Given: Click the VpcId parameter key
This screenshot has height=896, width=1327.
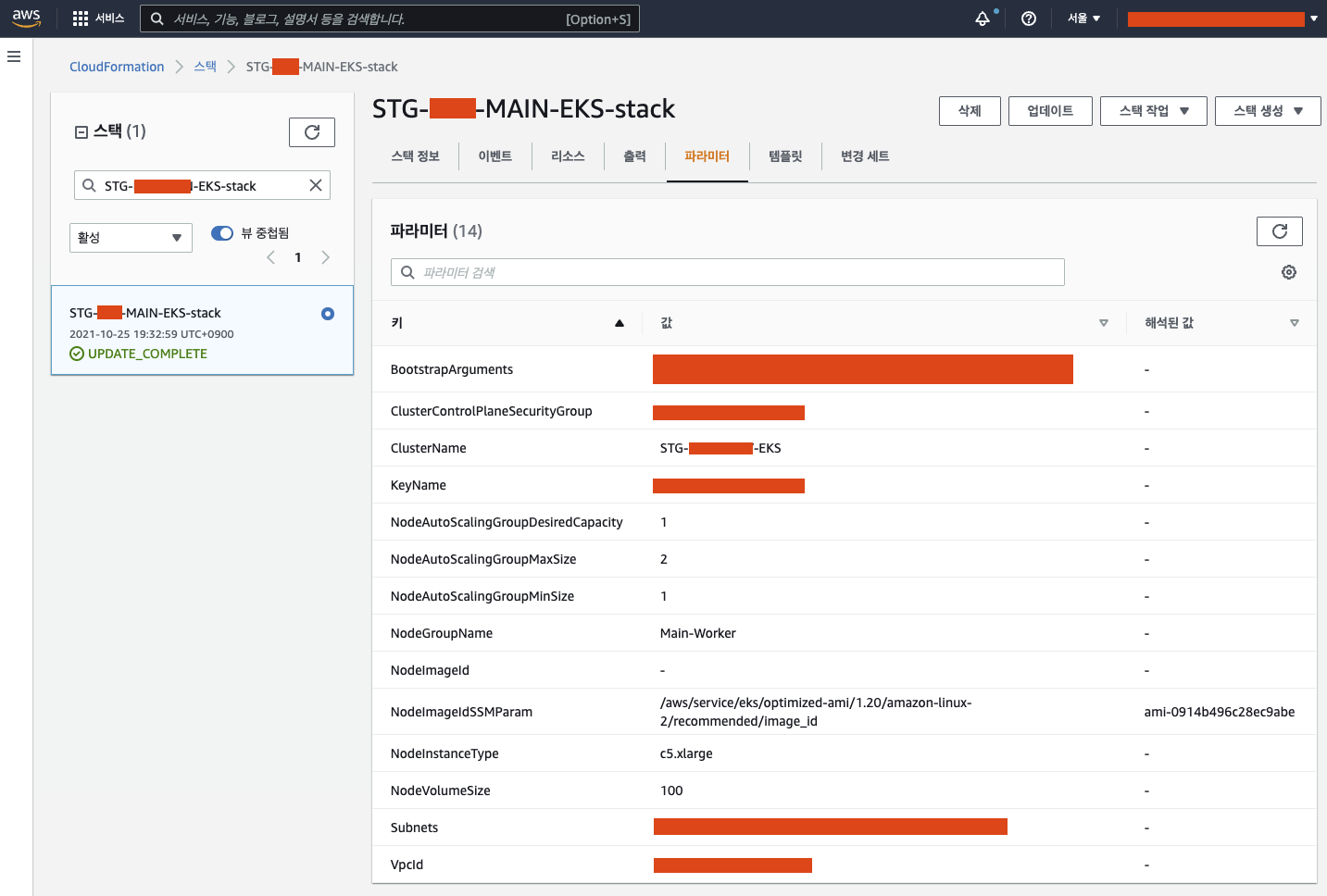Looking at the screenshot, I should 407,865.
